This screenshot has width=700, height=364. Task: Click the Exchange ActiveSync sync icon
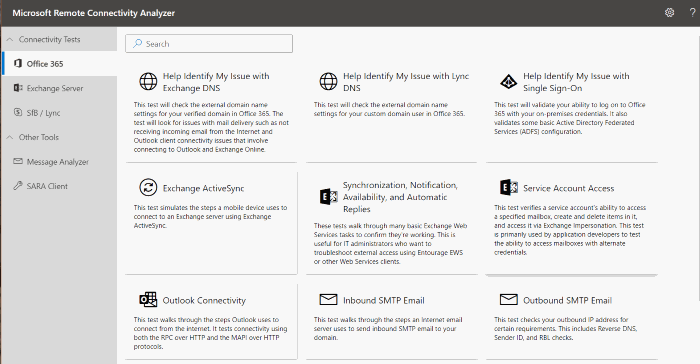point(148,188)
